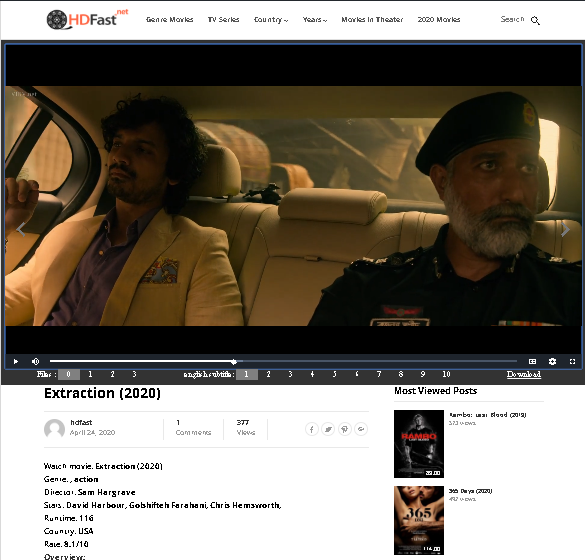Open the Rambo: Last Blood poster thumbnail
Screen dimensions: 585x560
tap(419, 444)
